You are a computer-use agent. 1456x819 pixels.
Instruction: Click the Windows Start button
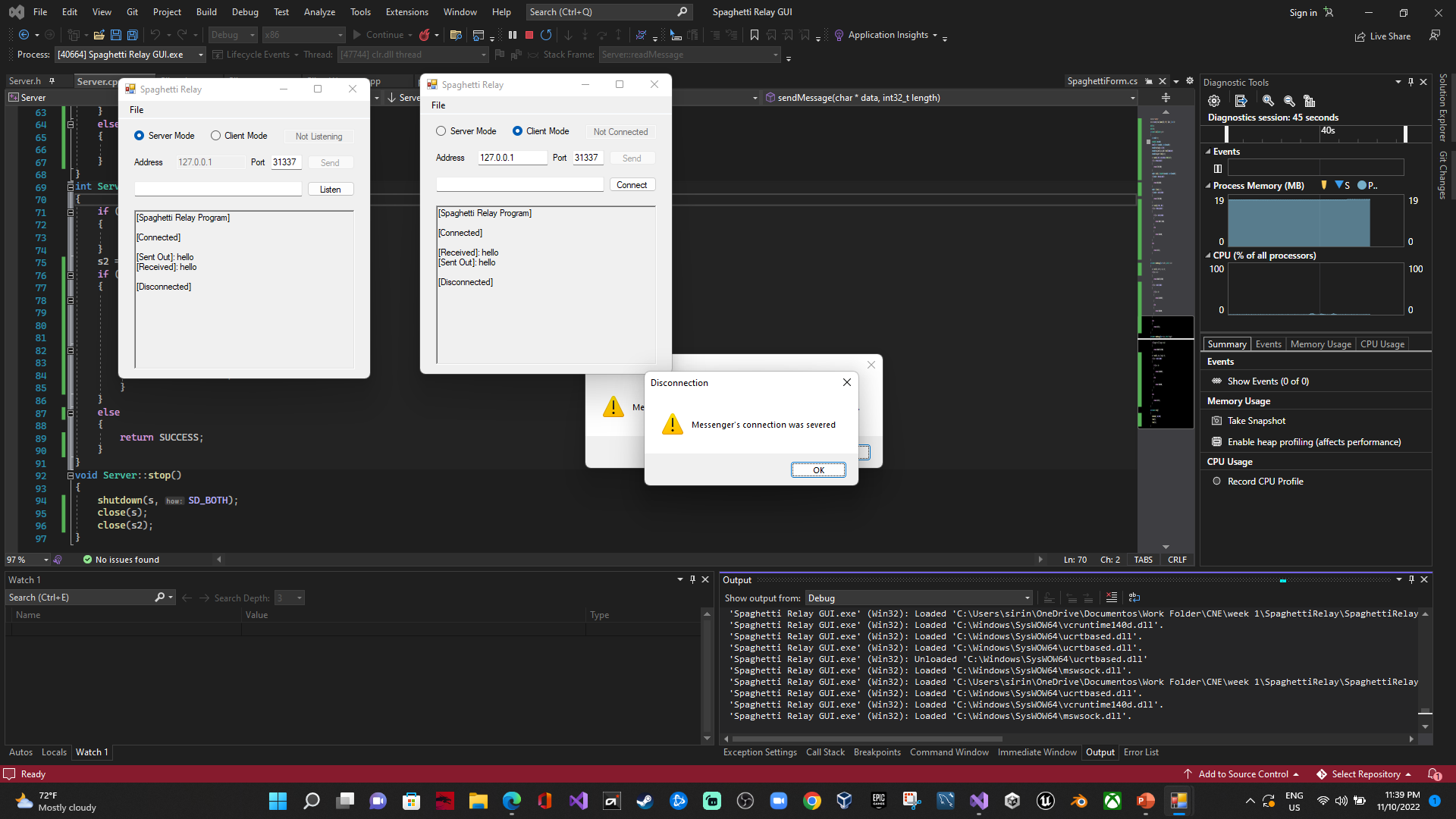click(278, 801)
